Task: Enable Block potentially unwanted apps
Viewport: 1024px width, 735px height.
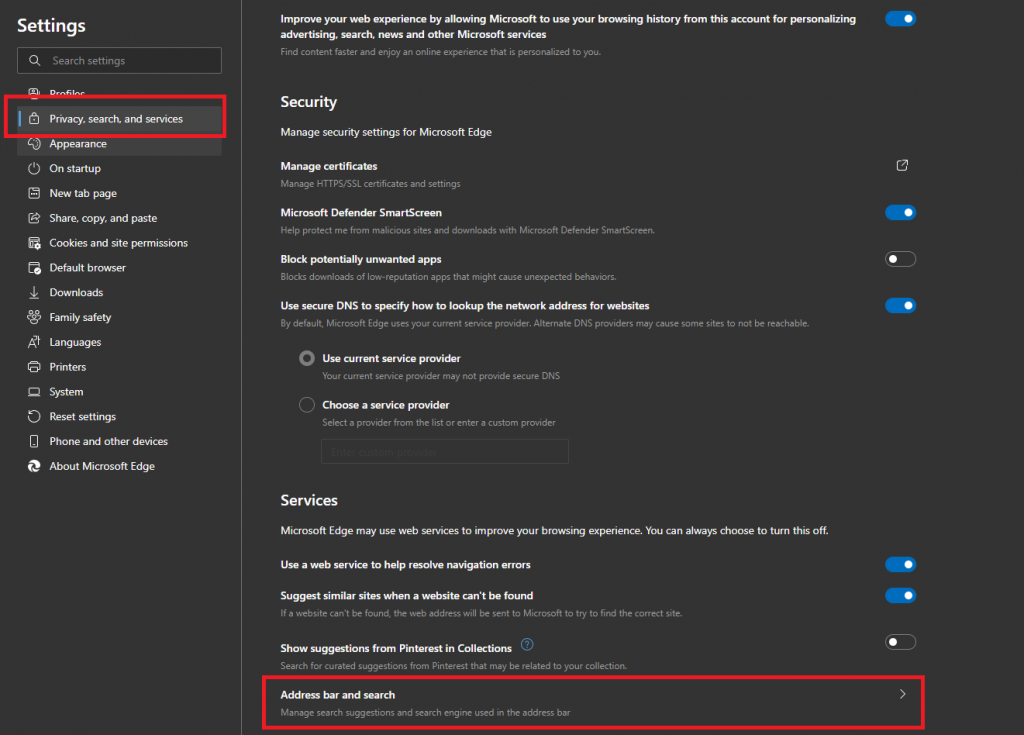Action: click(x=899, y=258)
